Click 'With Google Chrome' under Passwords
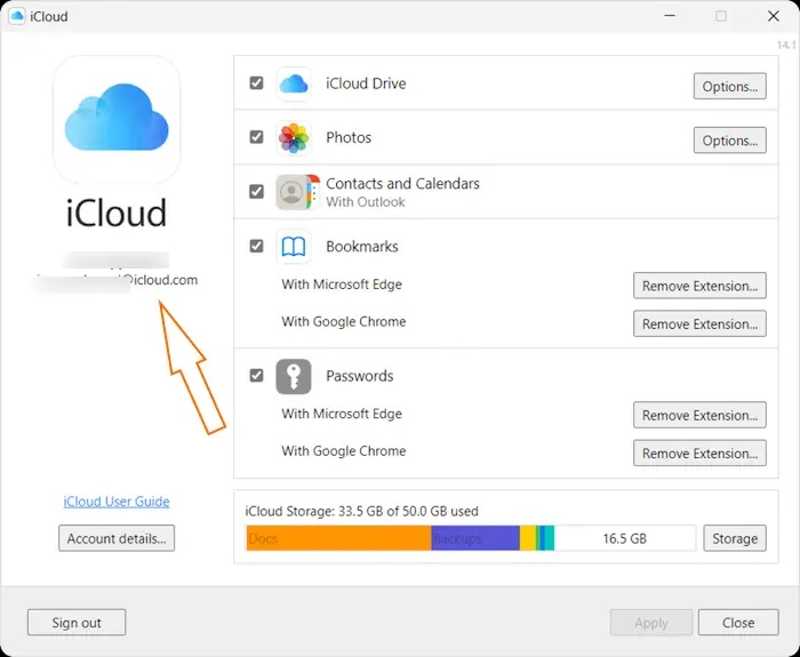The width and height of the screenshot is (800, 657). [x=344, y=451]
